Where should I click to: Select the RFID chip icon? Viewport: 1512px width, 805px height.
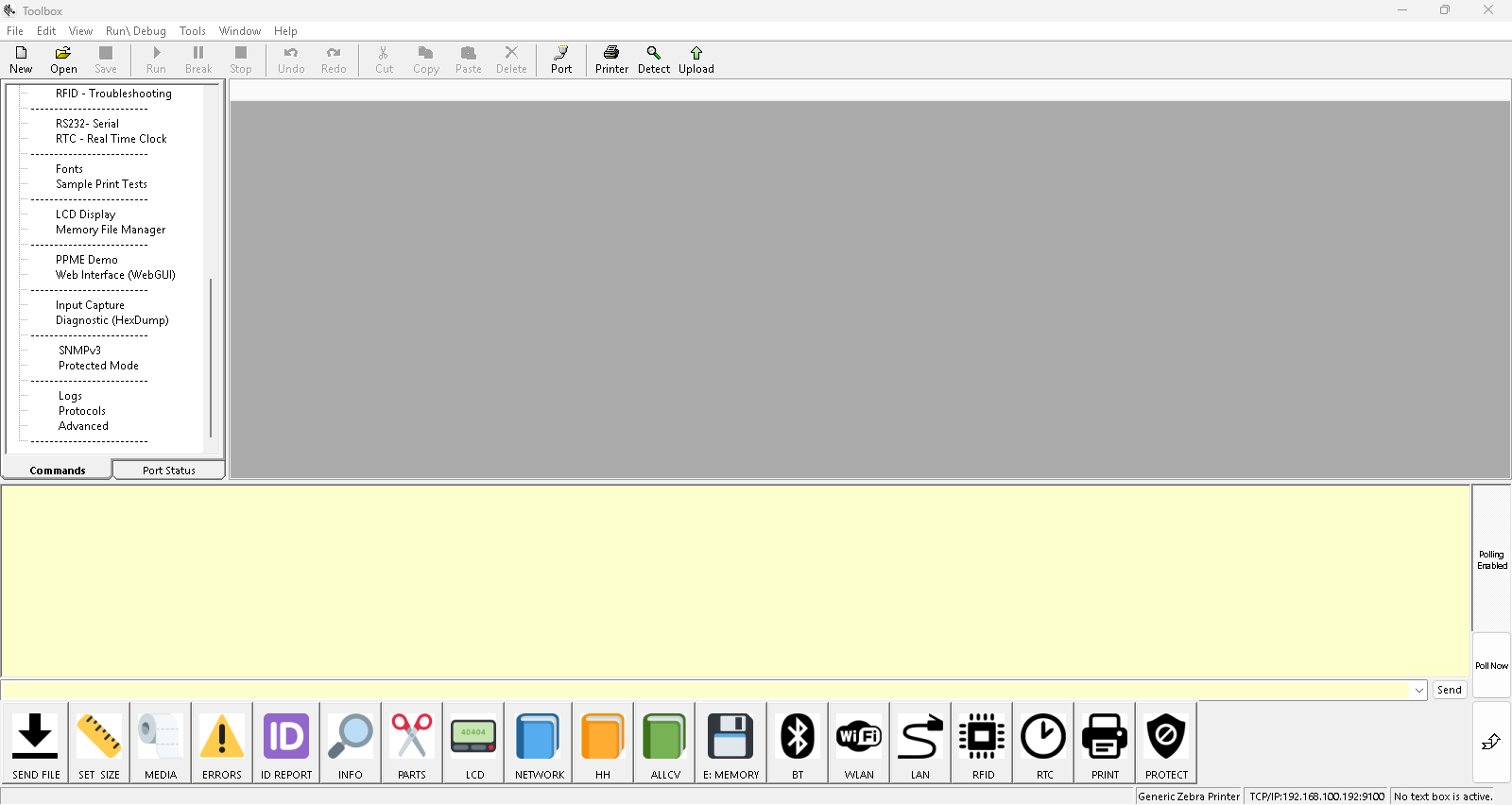pyautogui.click(x=983, y=743)
